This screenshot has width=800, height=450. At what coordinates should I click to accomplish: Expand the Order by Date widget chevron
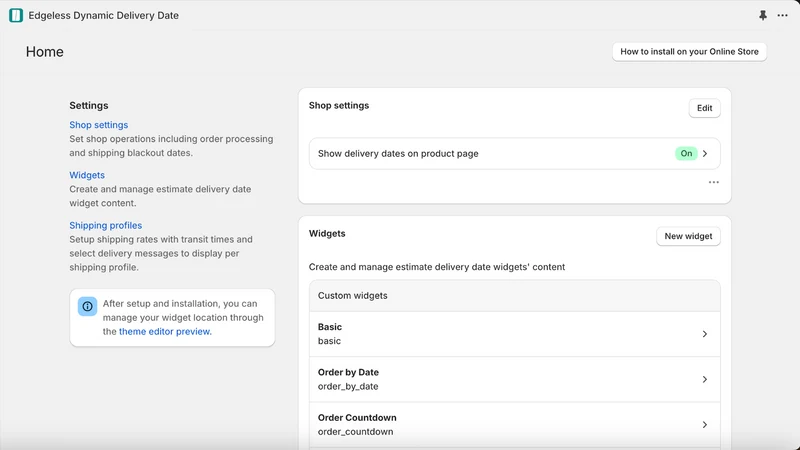tap(705, 379)
